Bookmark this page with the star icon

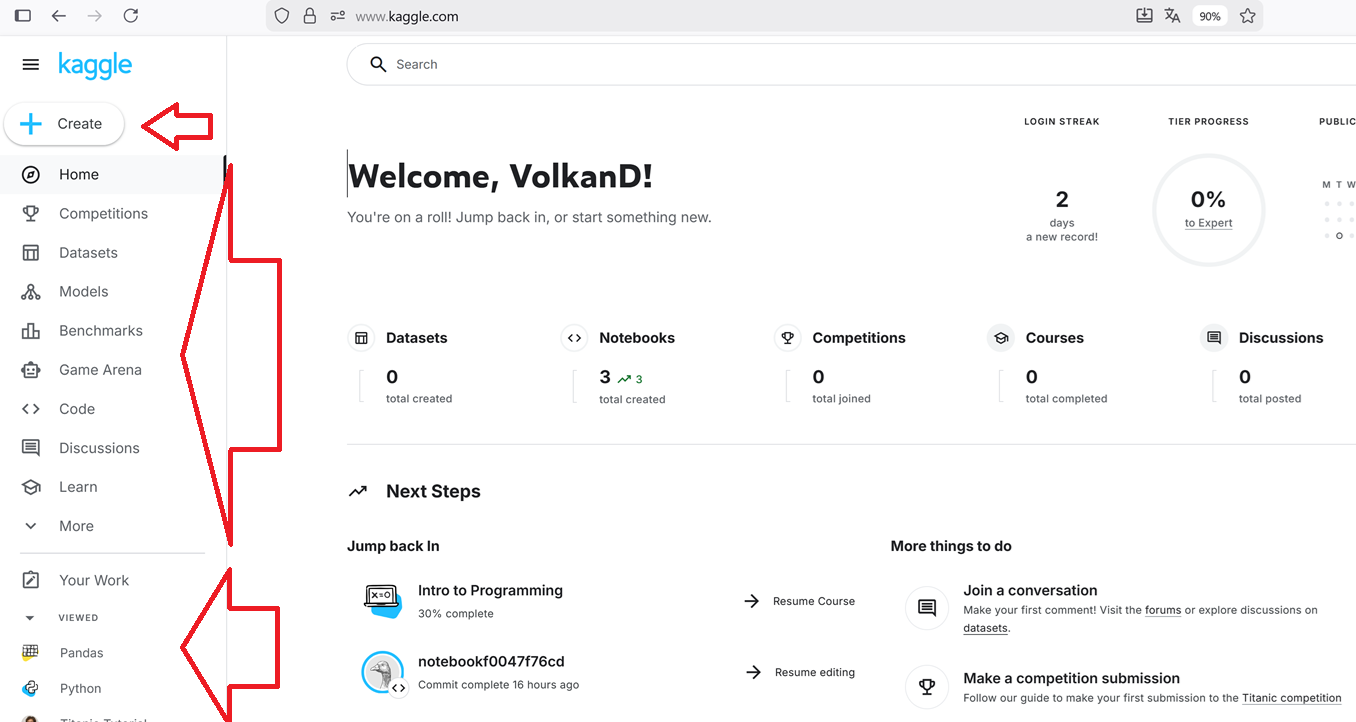[x=1247, y=16]
